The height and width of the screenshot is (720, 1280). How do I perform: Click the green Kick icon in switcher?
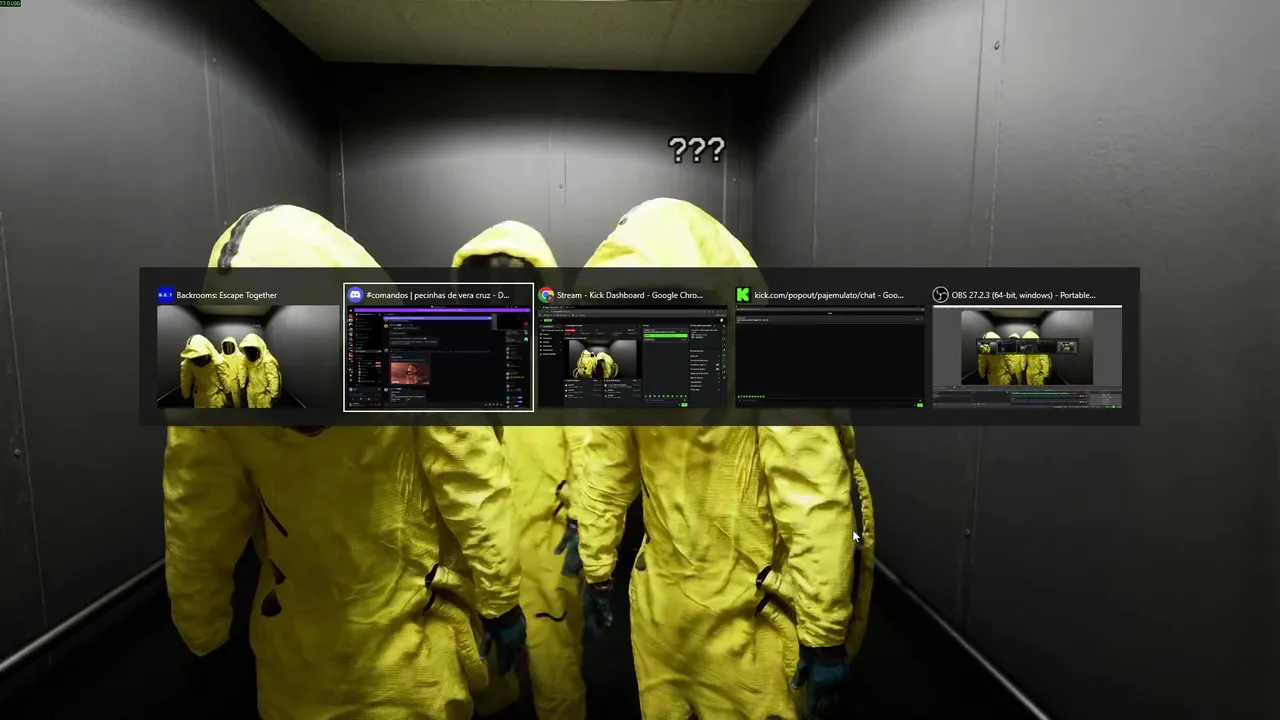(x=743, y=295)
